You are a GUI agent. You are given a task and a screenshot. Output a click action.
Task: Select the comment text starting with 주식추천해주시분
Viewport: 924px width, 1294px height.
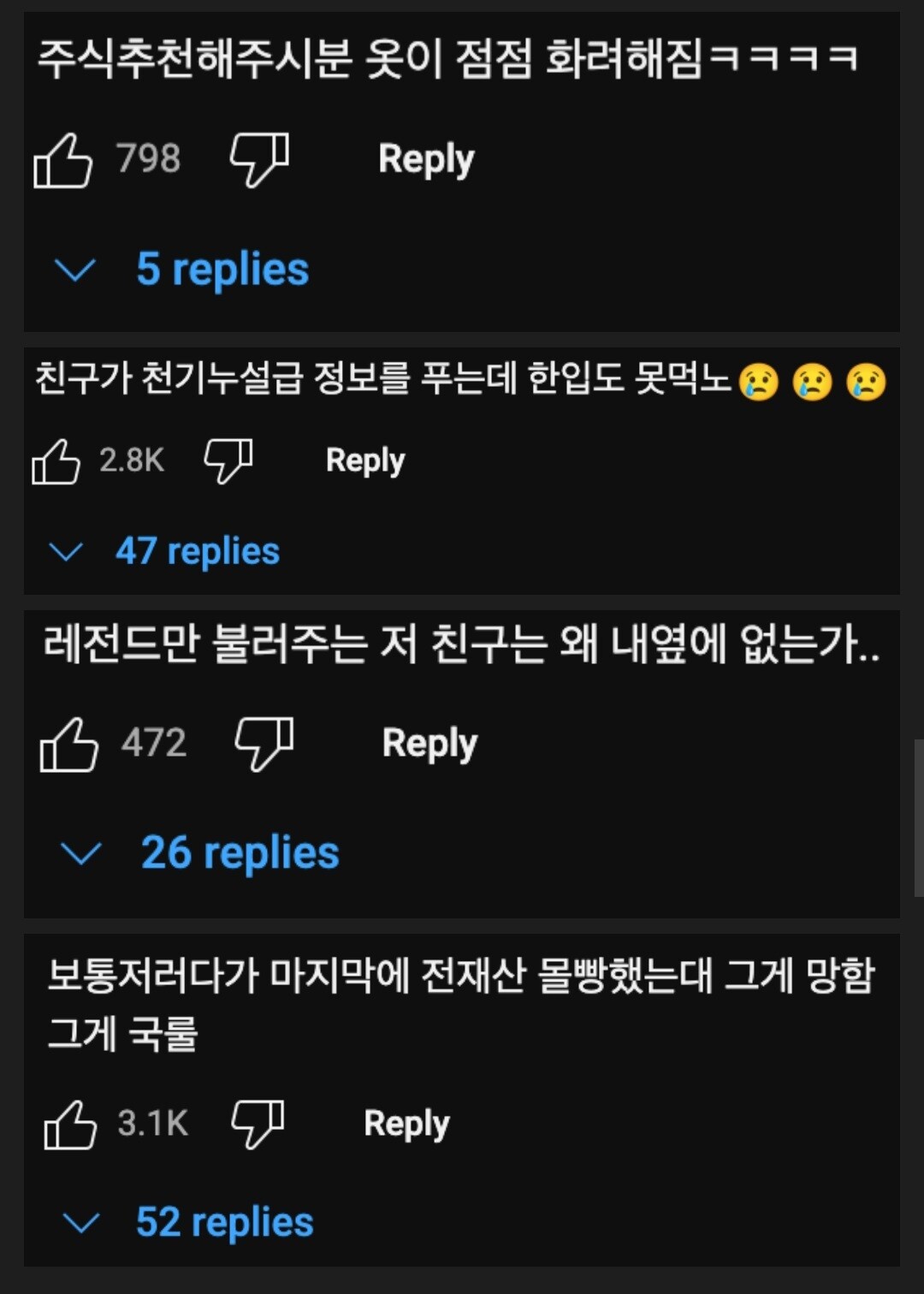[x=448, y=59]
